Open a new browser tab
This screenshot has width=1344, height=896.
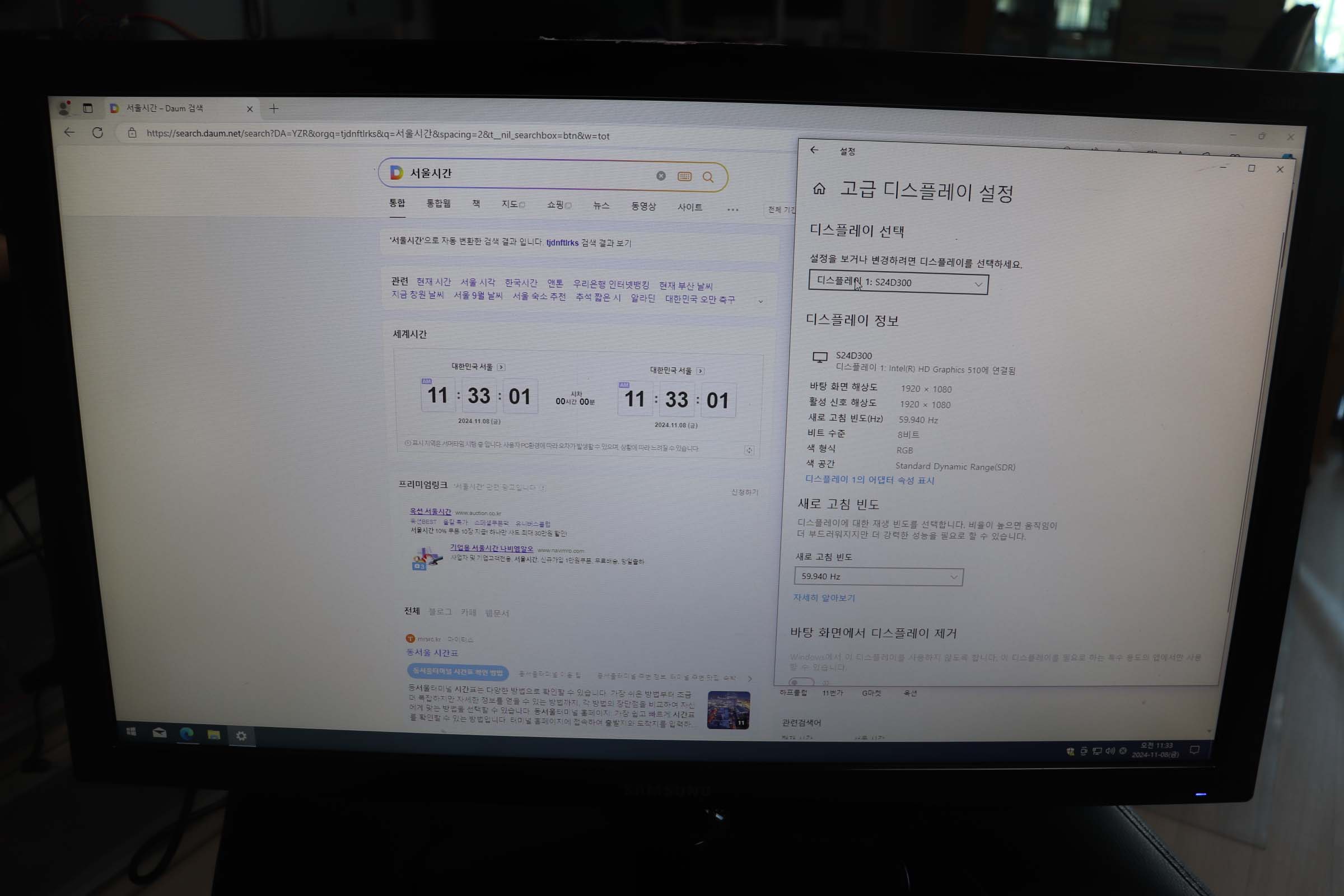pyautogui.click(x=274, y=109)
